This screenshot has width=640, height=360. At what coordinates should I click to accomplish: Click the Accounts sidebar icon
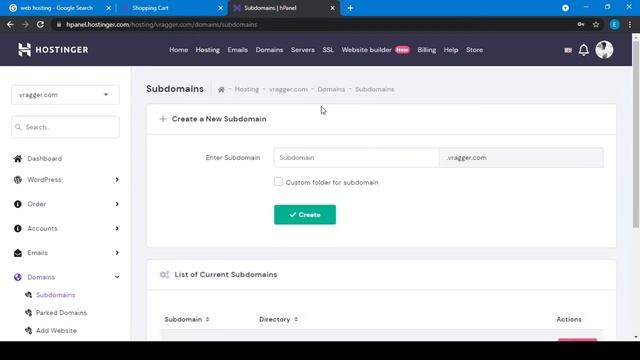pos(18,229)
